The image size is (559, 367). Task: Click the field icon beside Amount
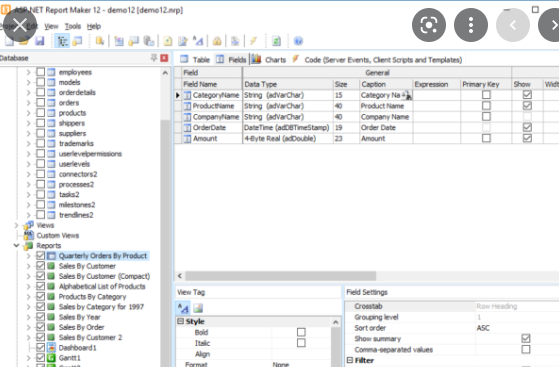coord(187,138)
